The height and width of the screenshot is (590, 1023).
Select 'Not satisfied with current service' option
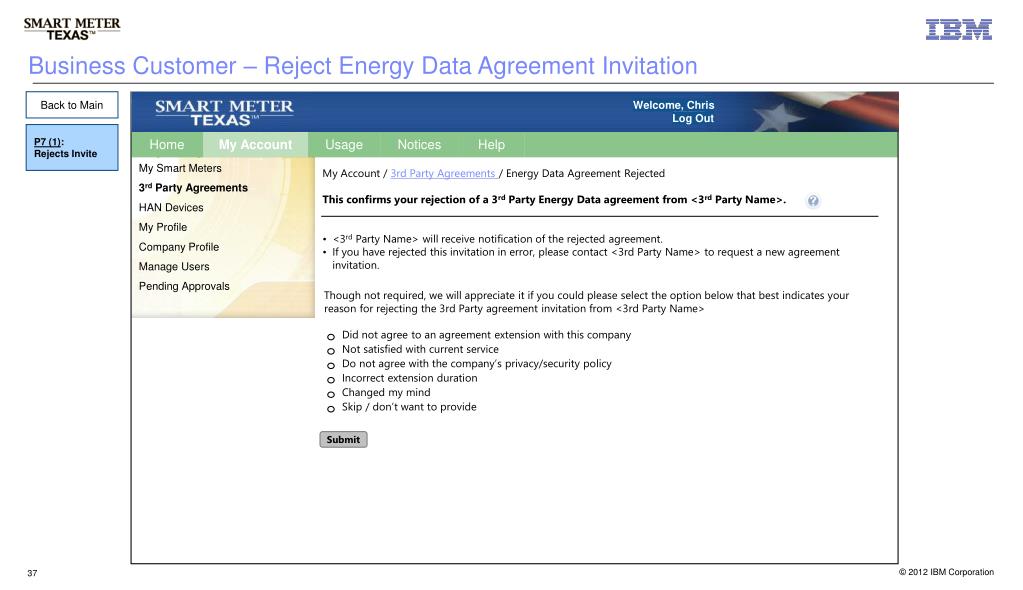pos(331,351)
